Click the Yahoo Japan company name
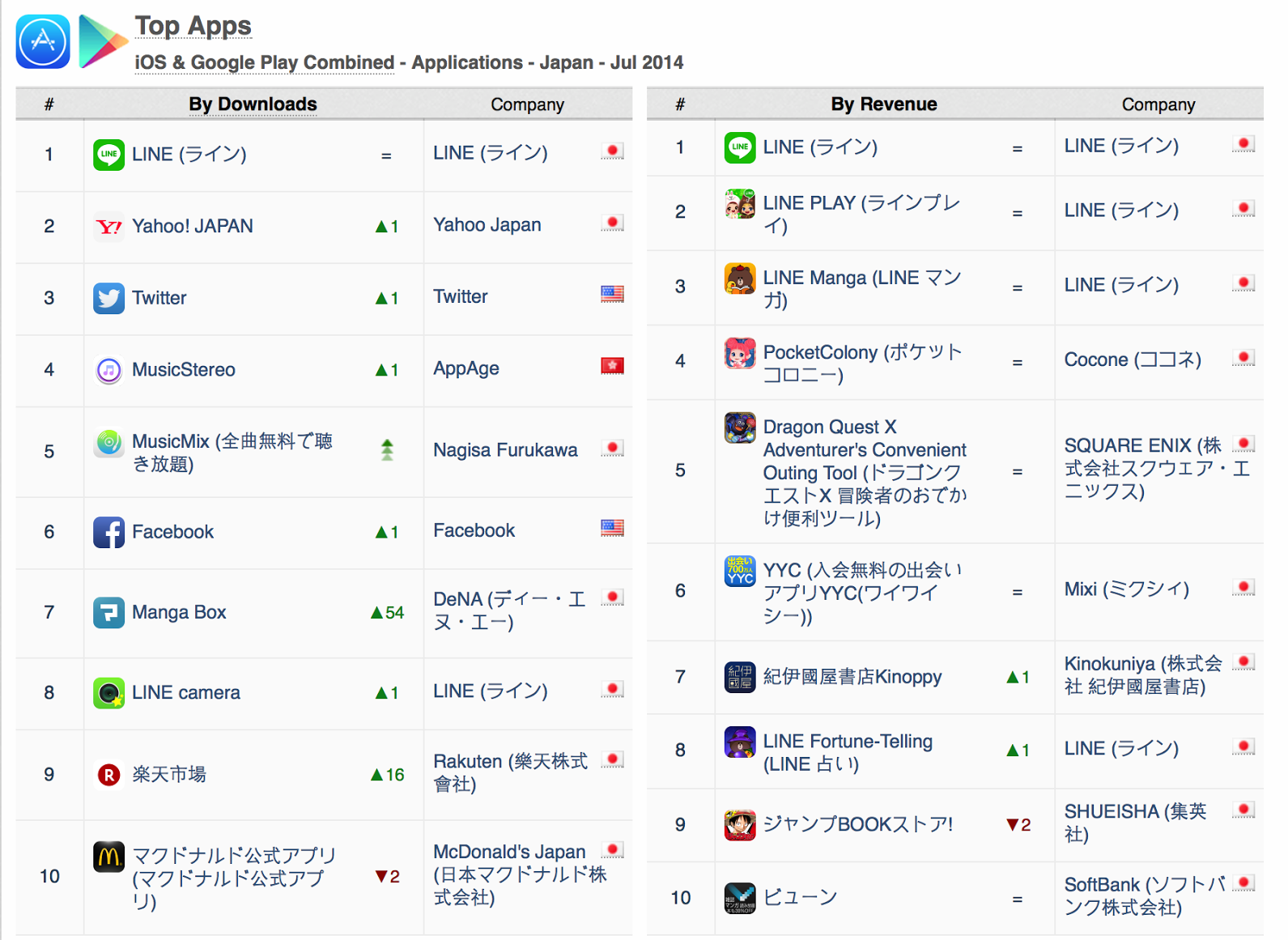The image size is (1288, 940). point(487,224)
